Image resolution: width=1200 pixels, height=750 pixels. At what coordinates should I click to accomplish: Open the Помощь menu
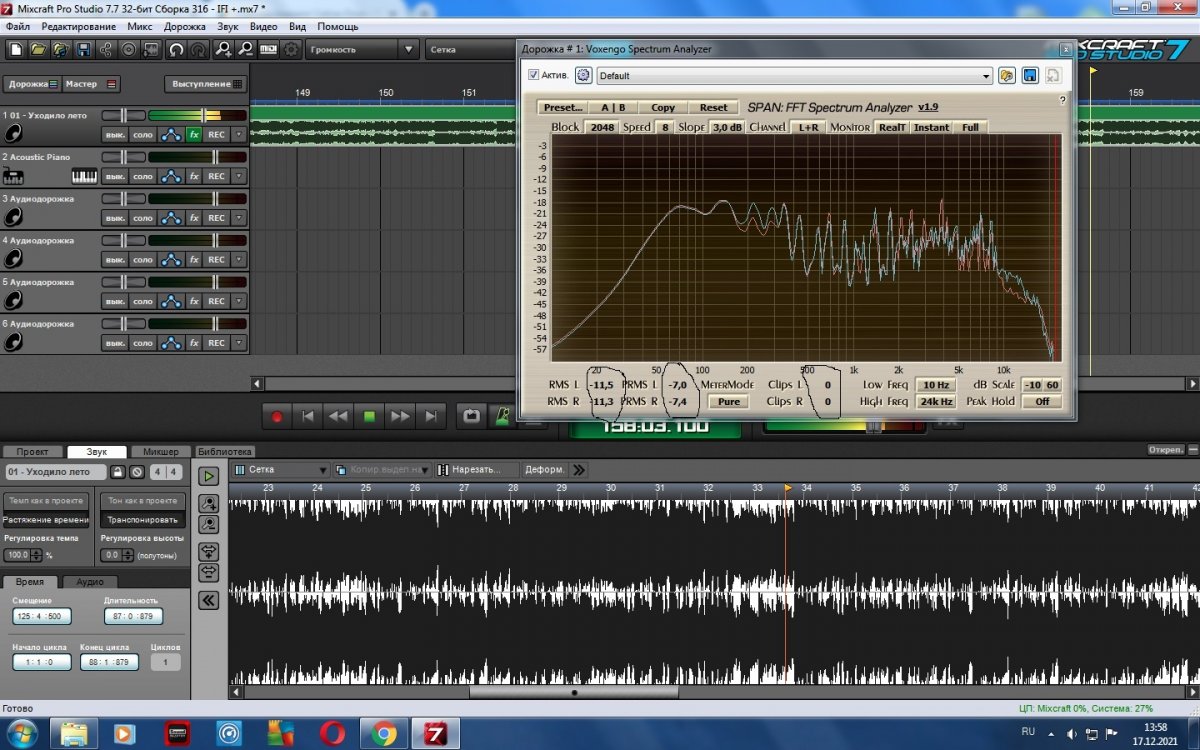click(338, 26)
